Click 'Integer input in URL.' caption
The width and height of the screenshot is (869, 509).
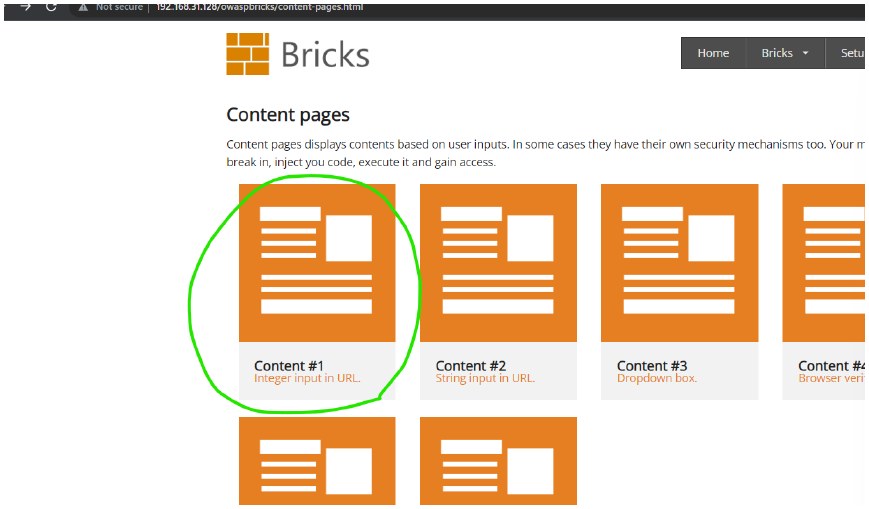[x=307, y=378]
